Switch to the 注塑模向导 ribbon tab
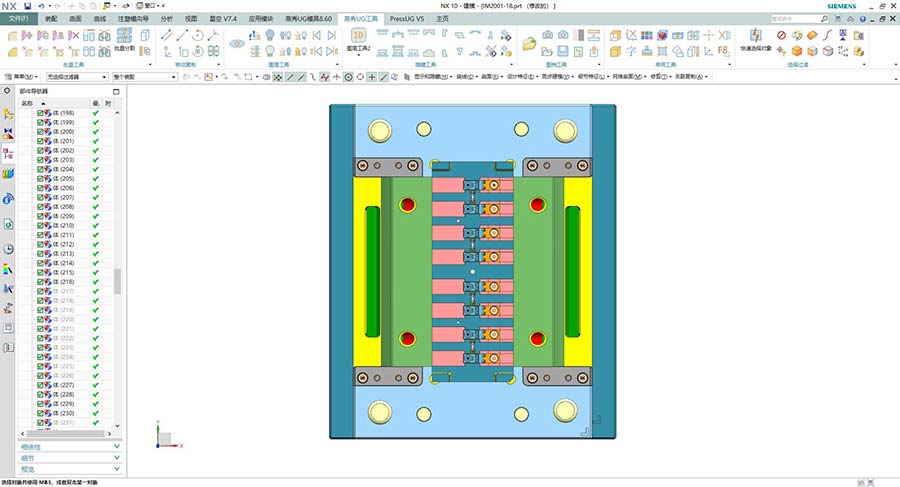 tap(133, 19)
